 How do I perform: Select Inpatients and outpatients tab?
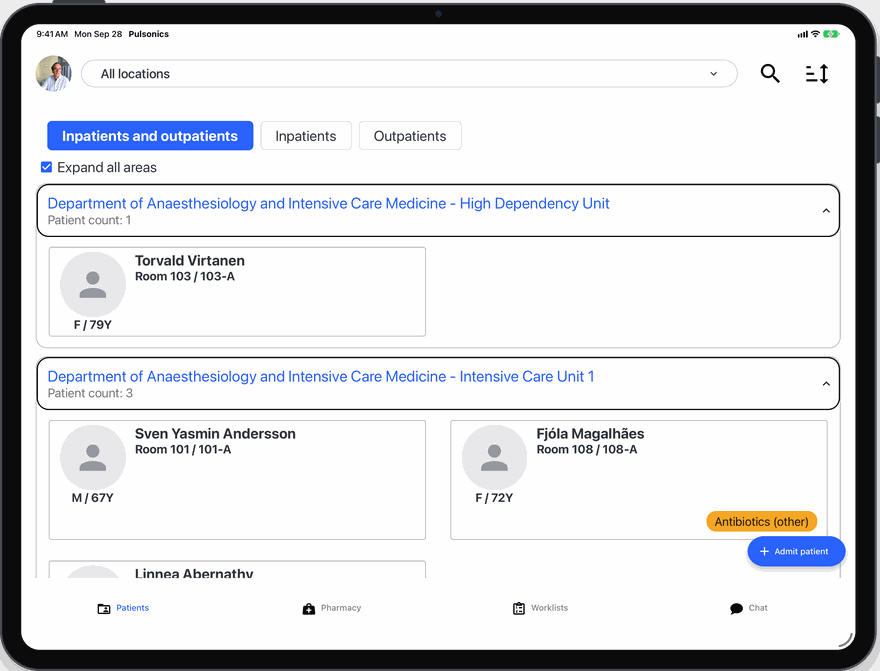click(x=150, y=136)
